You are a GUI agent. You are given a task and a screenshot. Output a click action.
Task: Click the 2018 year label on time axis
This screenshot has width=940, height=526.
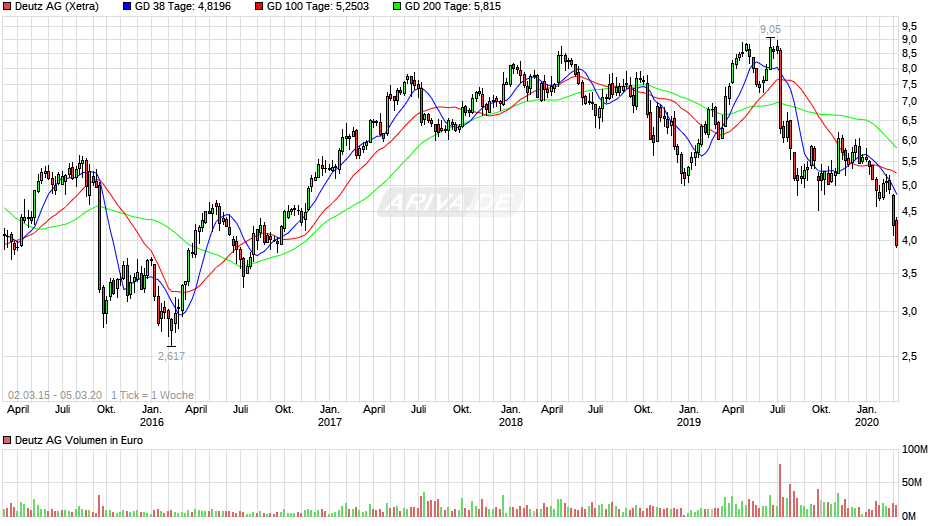click(511, 422)
